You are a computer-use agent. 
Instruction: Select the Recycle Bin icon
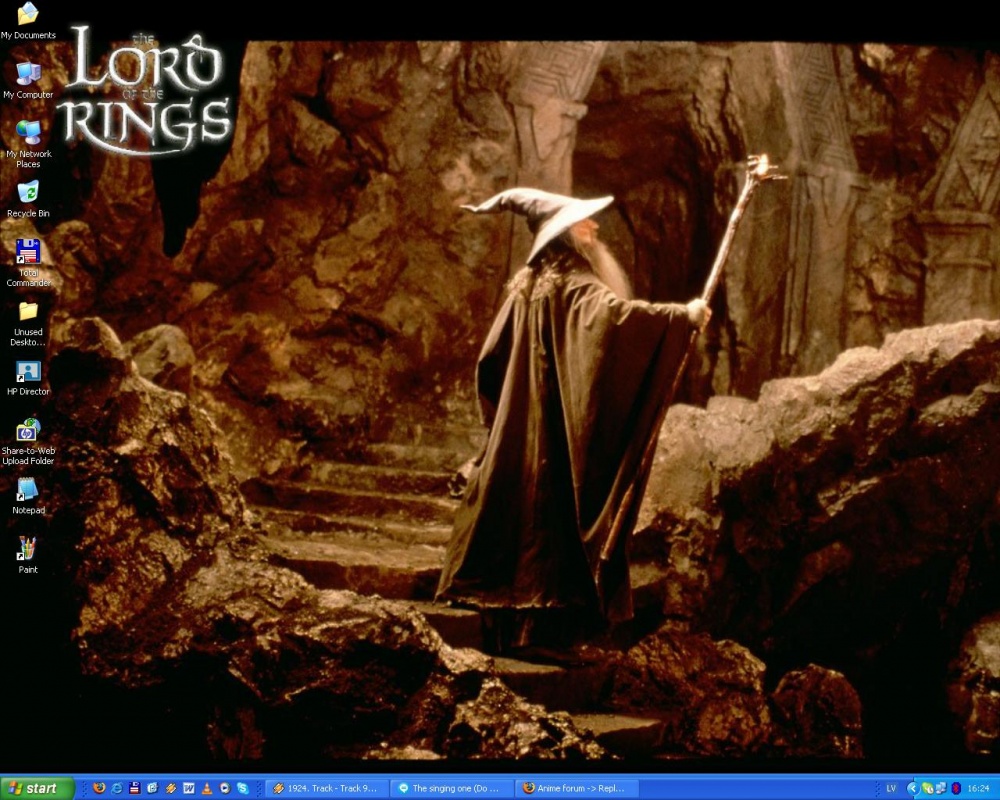click(28, 199)
